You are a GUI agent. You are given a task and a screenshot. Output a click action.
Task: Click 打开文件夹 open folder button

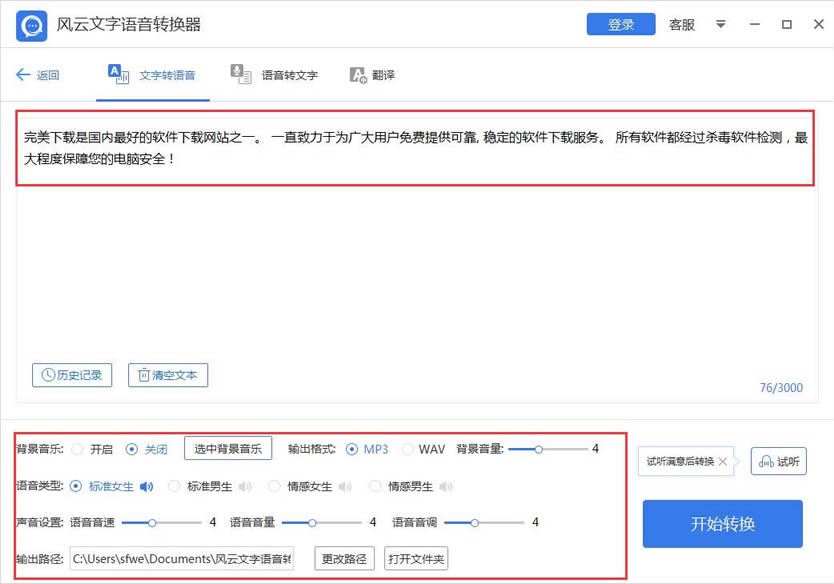(x=416, y=558)
